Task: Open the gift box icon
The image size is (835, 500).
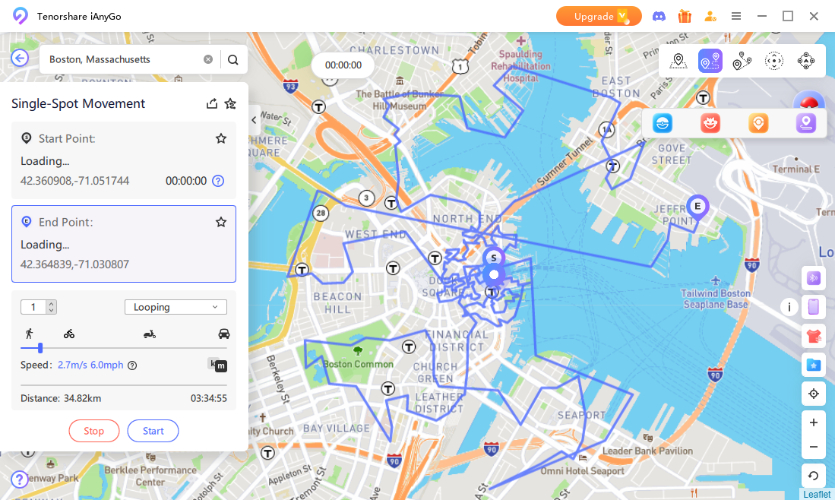Action: (x=684, y=17)
